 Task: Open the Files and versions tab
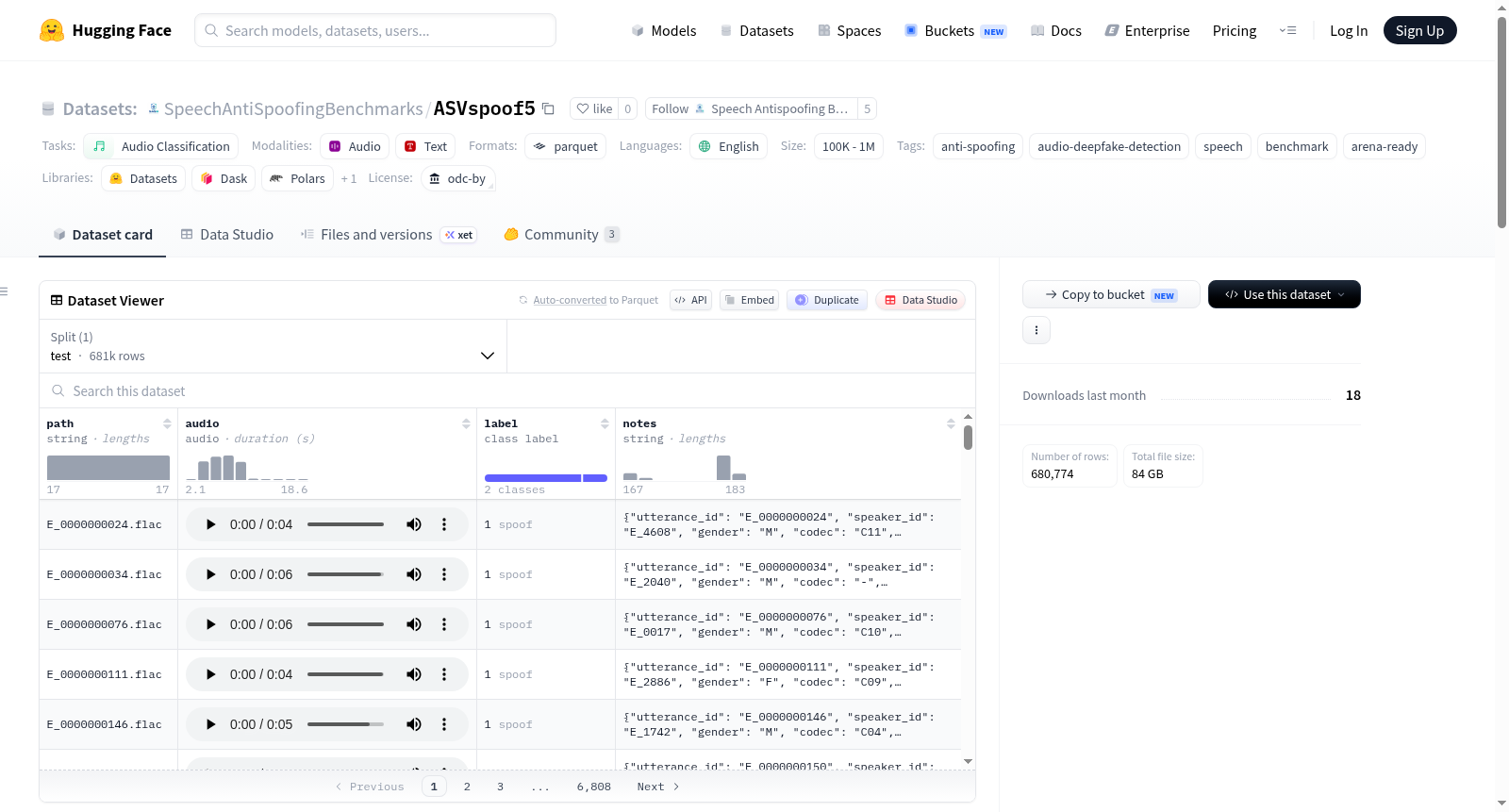pyautogui.click(x=389, y=235)
